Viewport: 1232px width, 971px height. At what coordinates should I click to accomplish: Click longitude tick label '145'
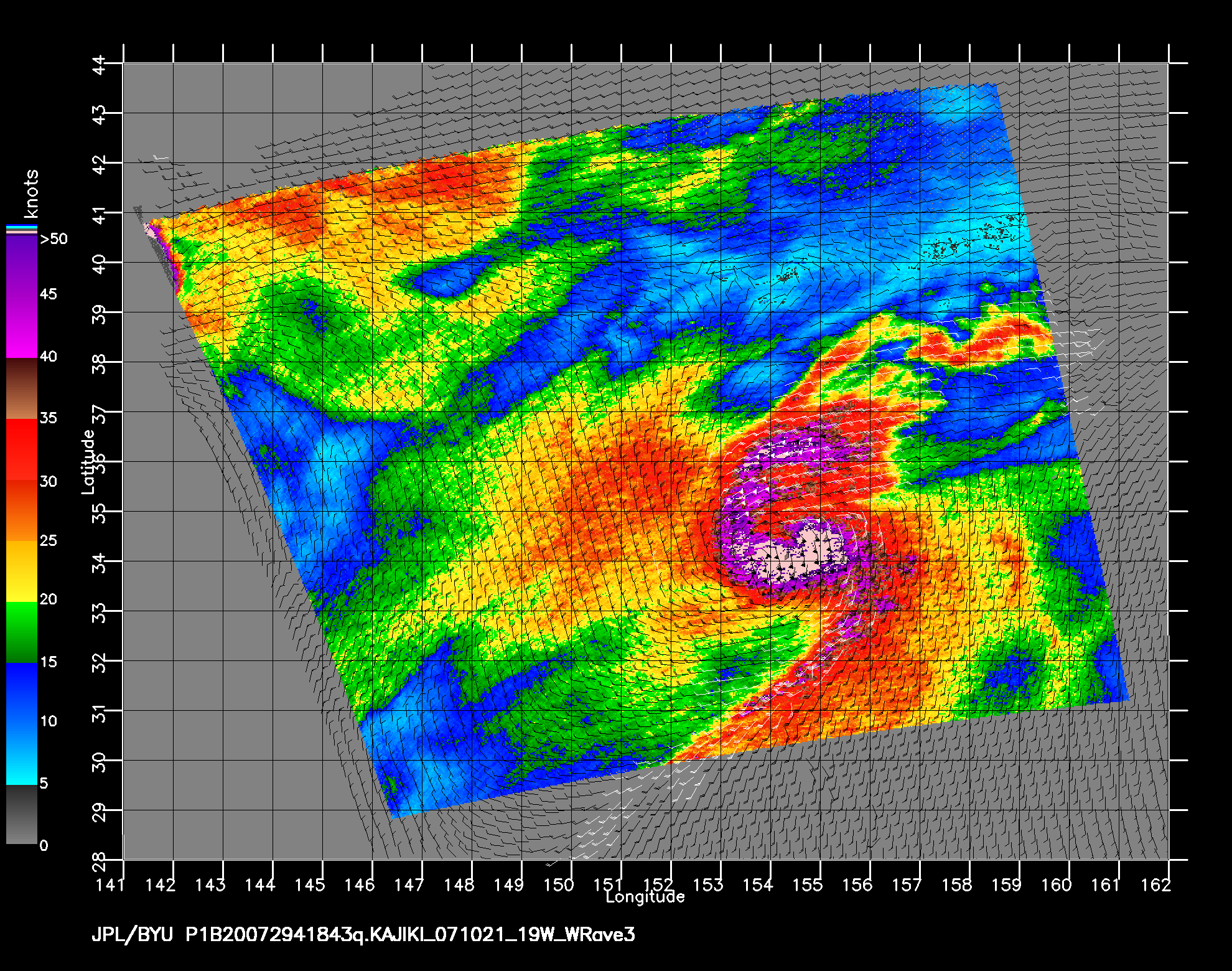coord(309,884)
